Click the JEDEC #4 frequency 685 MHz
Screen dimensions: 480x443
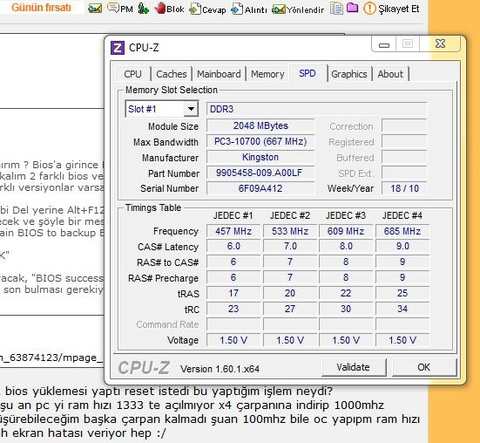pyautogui.click(x=402, y=231)
